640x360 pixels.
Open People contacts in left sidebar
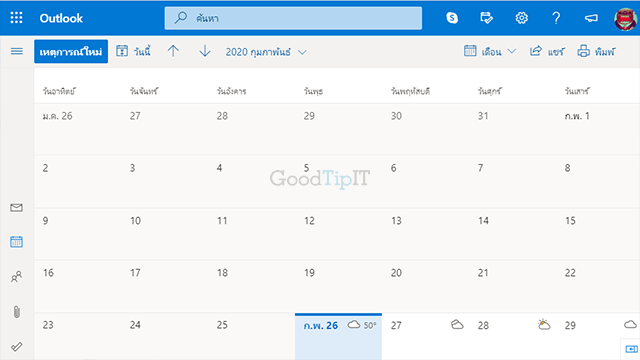point(16,277)
